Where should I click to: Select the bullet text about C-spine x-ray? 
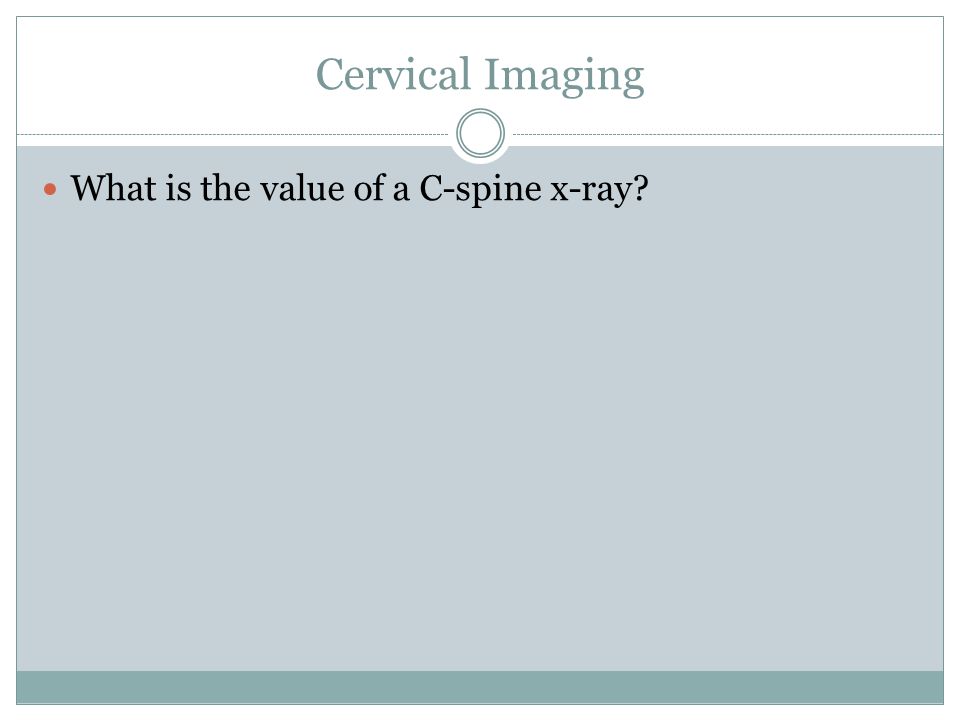pyautogui.click(x=359, y=189)
